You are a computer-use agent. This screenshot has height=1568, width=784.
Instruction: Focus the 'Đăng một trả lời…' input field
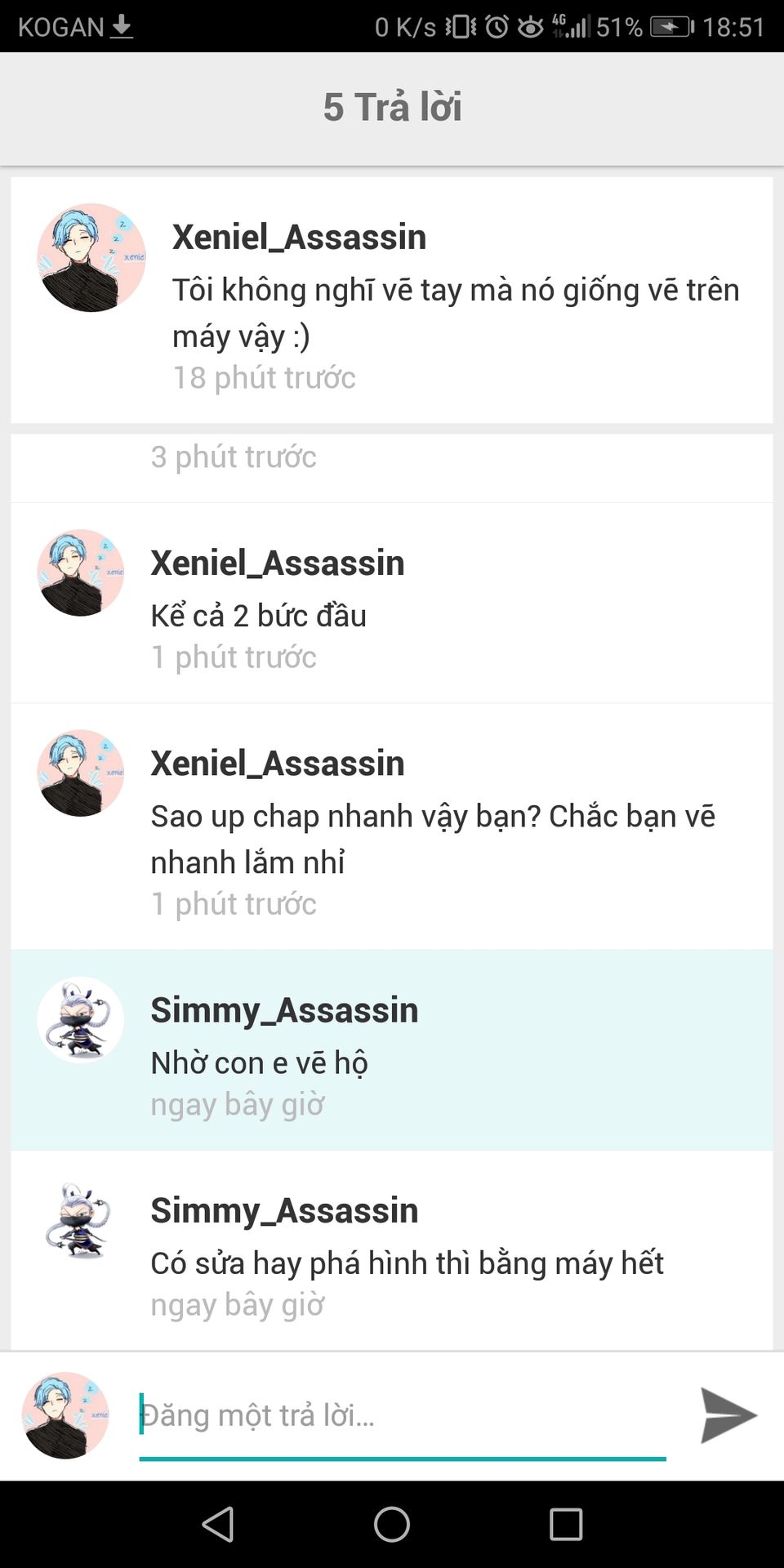click(403, 1417)
